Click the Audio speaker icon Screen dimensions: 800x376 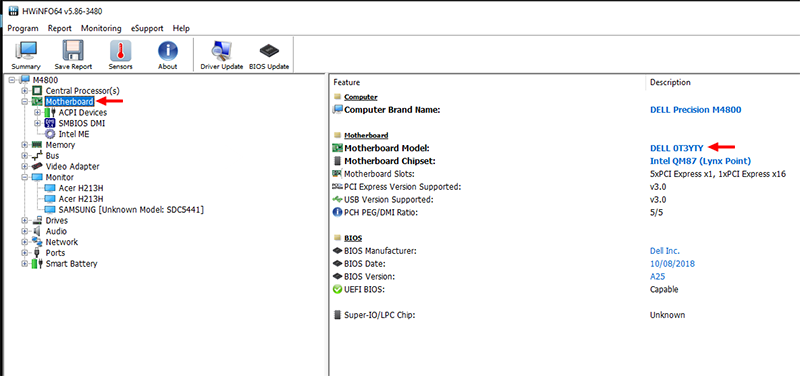(x=37, y=231)
